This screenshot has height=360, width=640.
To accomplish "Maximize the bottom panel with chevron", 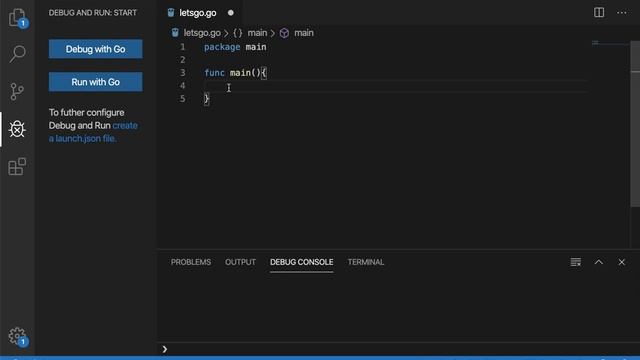I will point(598,262).
